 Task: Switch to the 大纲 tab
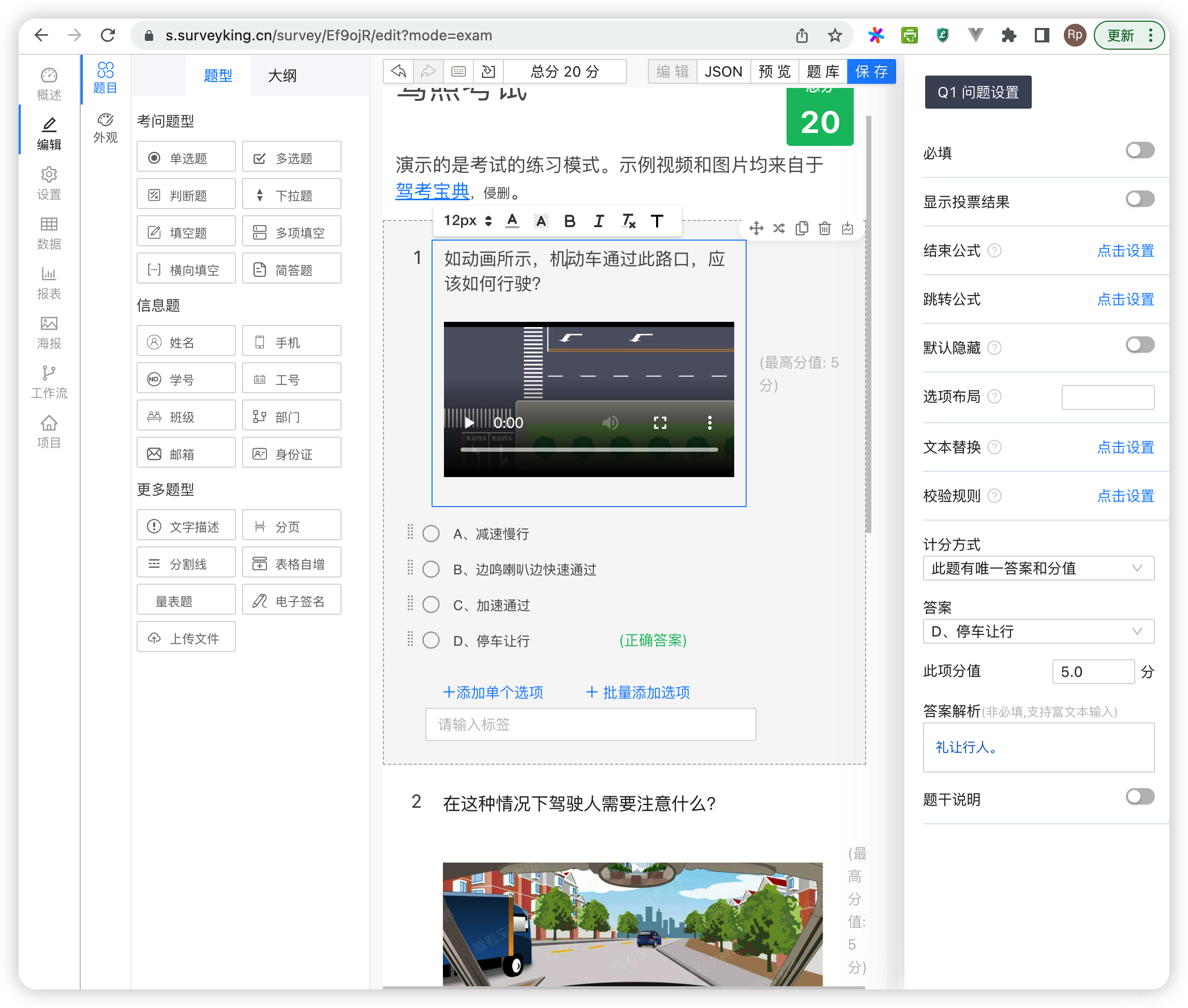coord(281,75)
